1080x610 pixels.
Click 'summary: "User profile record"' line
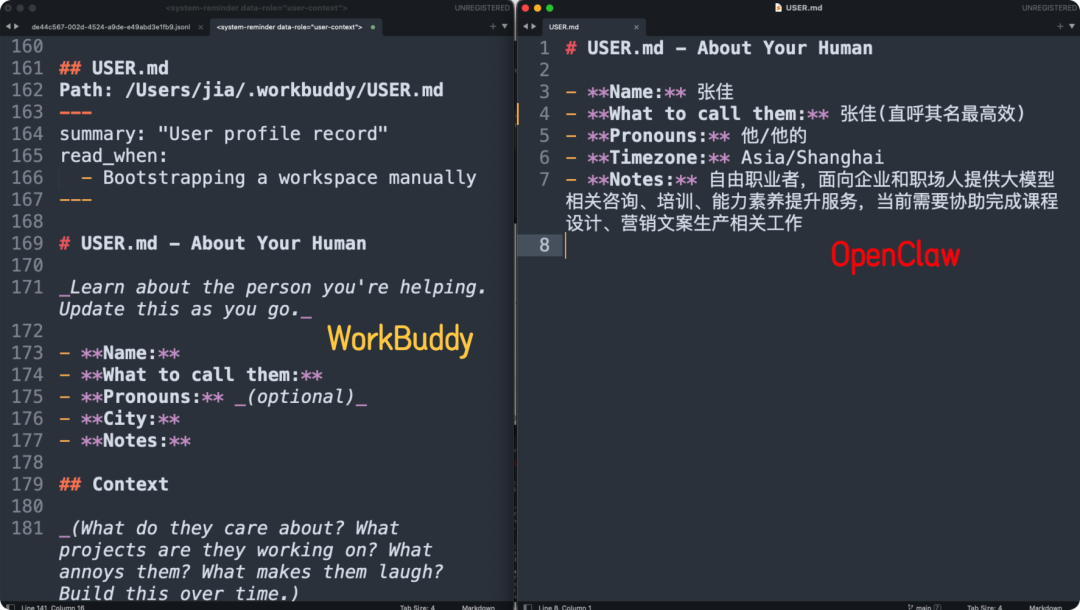(223, 134)
